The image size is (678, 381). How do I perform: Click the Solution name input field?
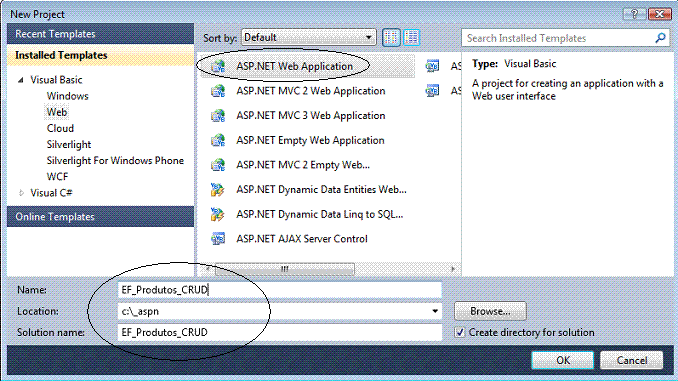point(280,332)
